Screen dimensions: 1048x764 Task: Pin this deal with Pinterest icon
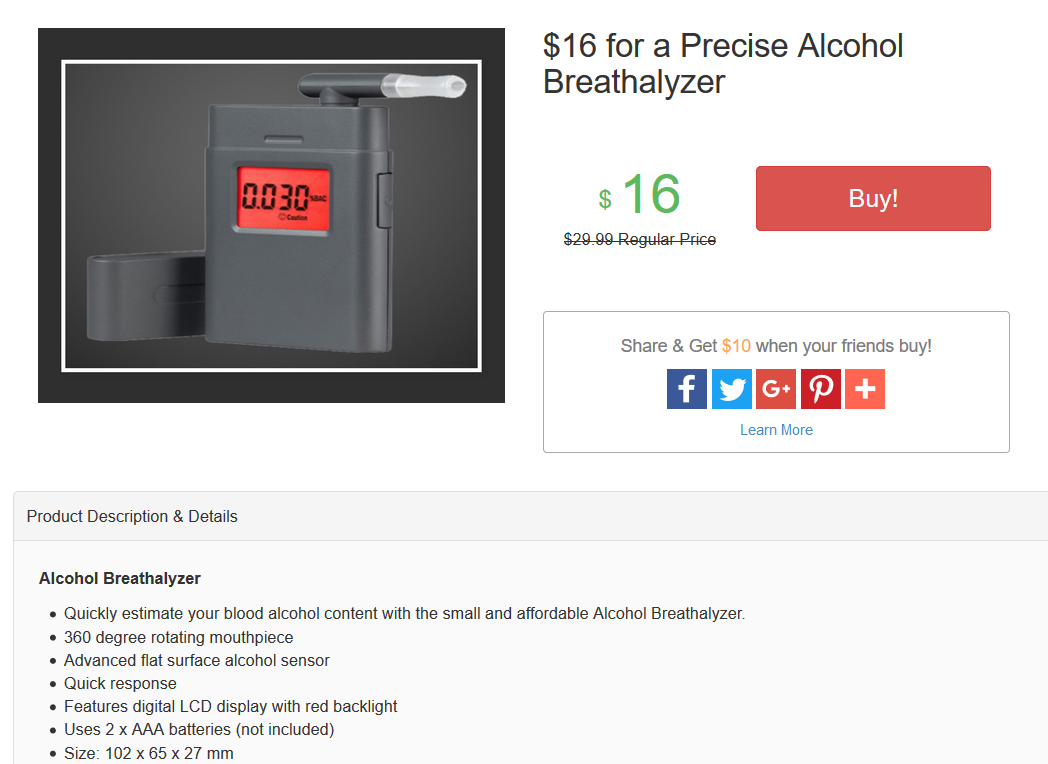coord(821,389)
